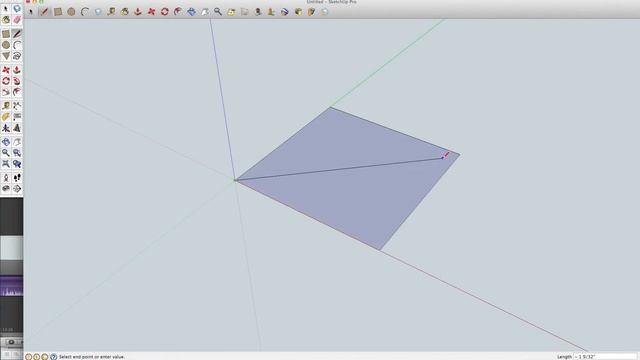The width and height of the screenshot is (640, 360).
Task: Select the Pan hand tool in left palette
Action: click(17, 142)
